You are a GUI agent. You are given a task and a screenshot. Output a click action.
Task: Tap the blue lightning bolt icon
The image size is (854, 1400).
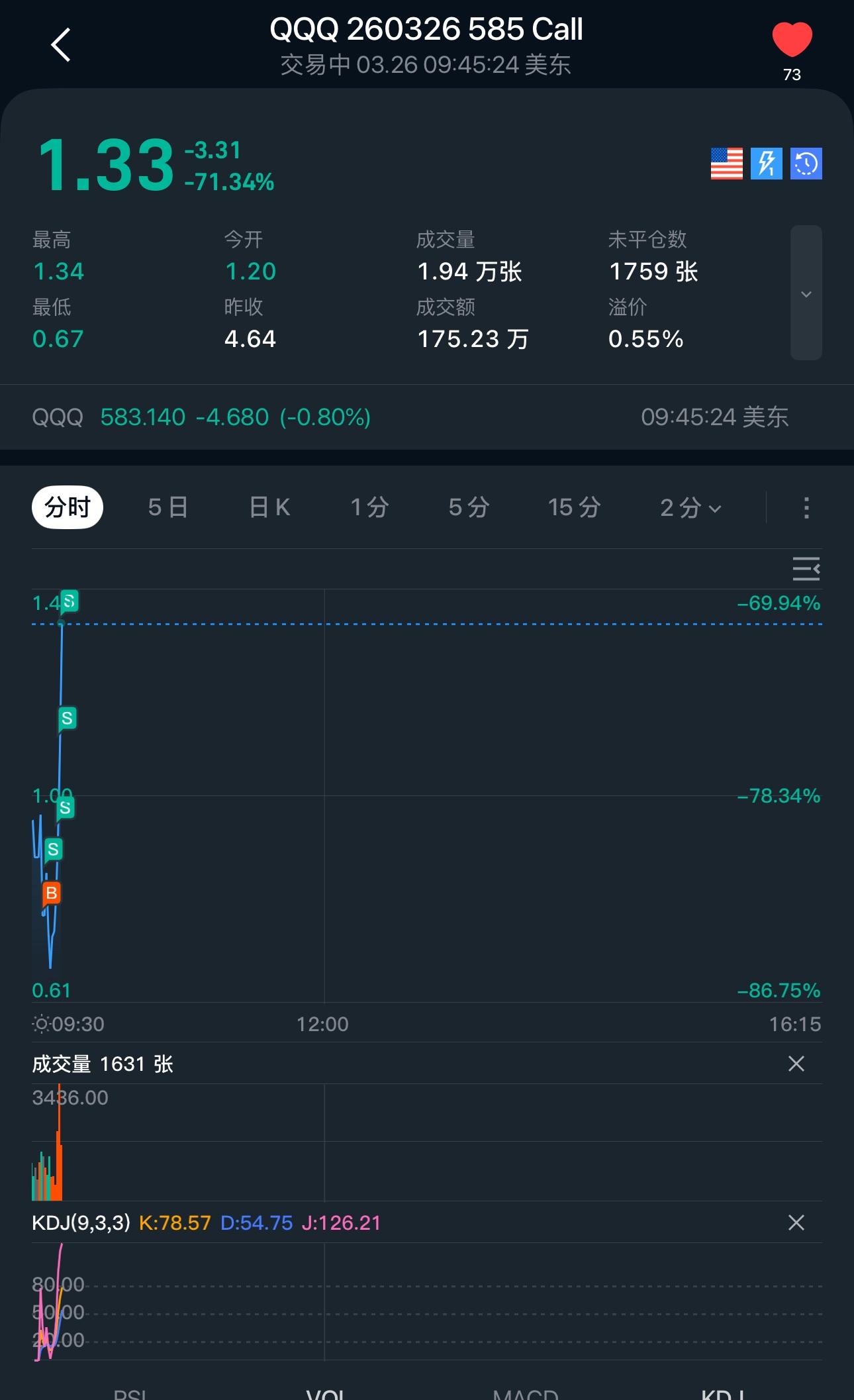point(766,164)
